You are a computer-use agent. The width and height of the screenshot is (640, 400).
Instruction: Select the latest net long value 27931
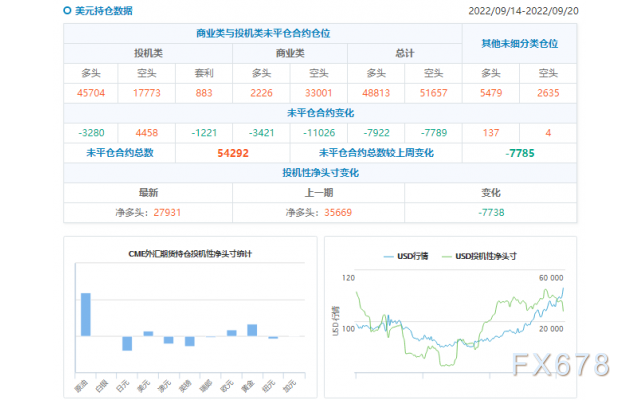click(167, 213)
